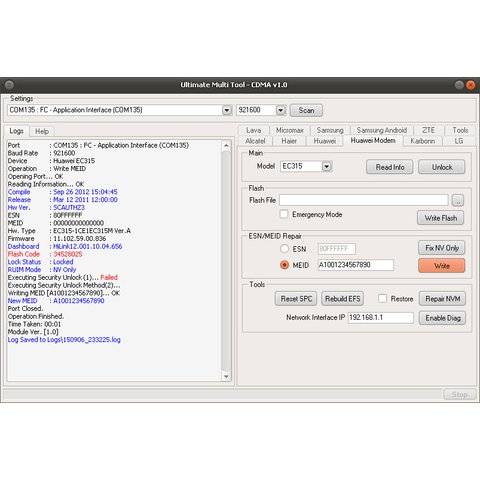This screenshot has width=480, height=480.
Task: Open the baud rate 921600 dropdown
Action: [x=281, y=110]
